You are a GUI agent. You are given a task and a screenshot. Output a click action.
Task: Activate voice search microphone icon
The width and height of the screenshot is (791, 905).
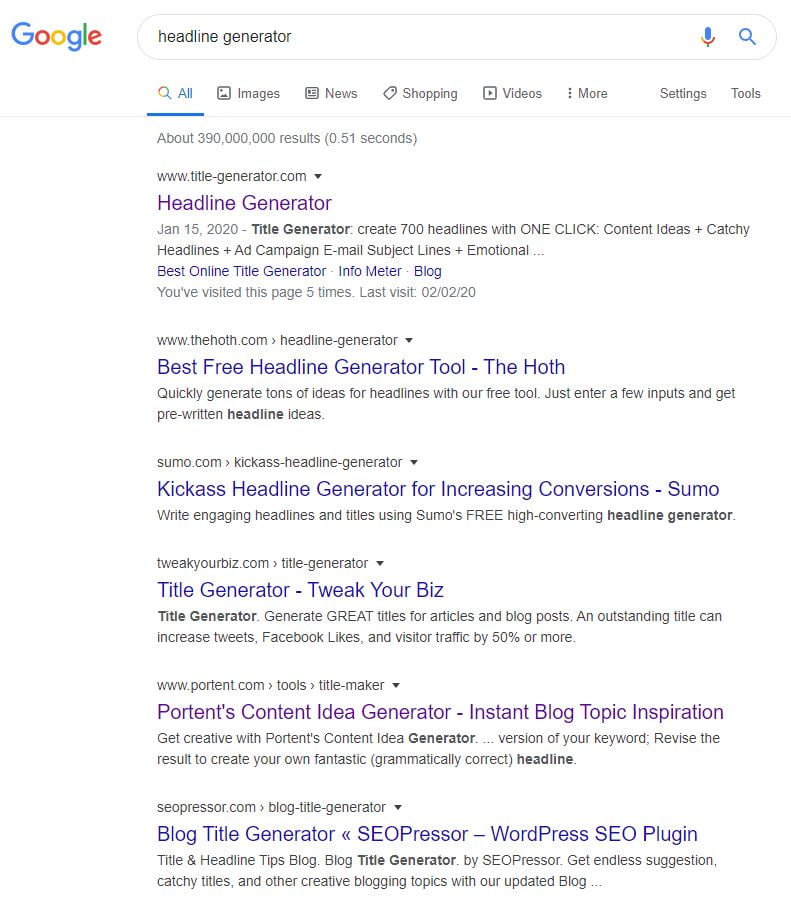coord(708,36)
